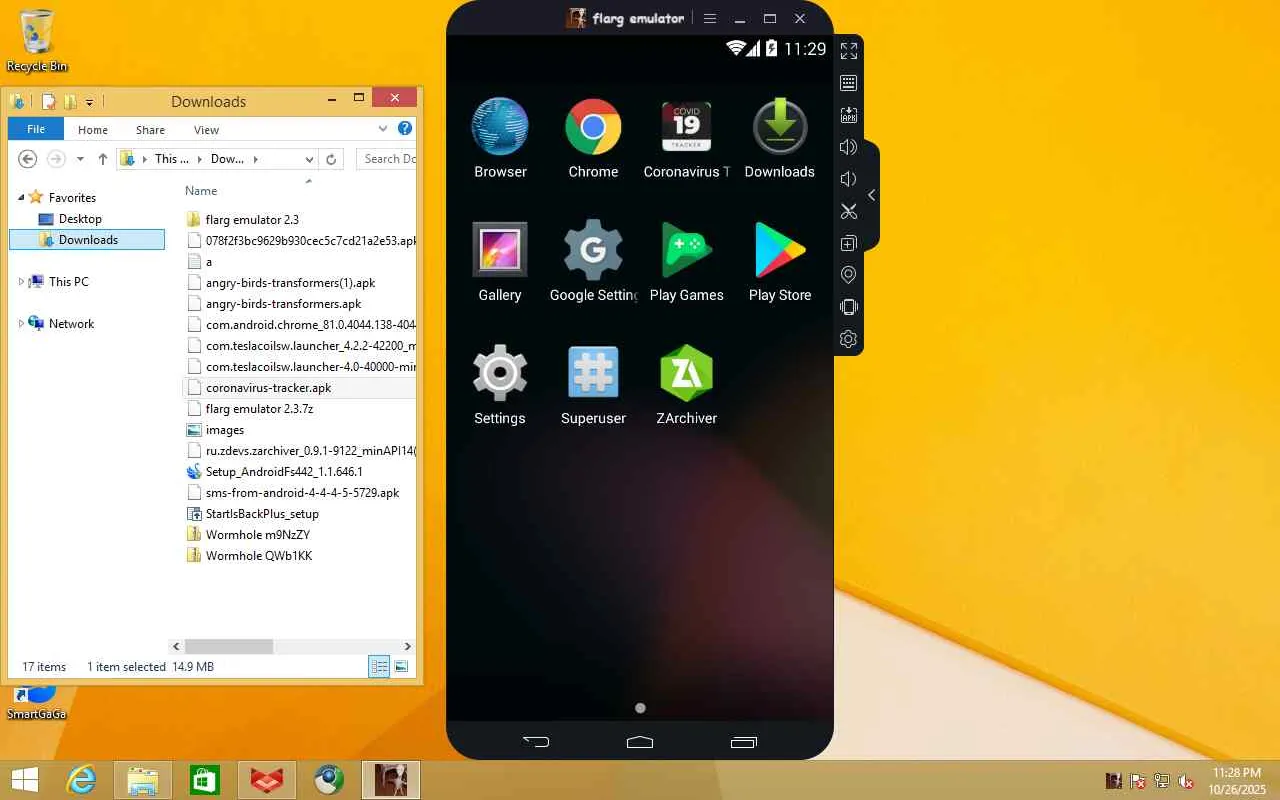Open the recent locations dropdown arrow
The height and width of the screenshot is (800, 1280).
coord(80,159)
